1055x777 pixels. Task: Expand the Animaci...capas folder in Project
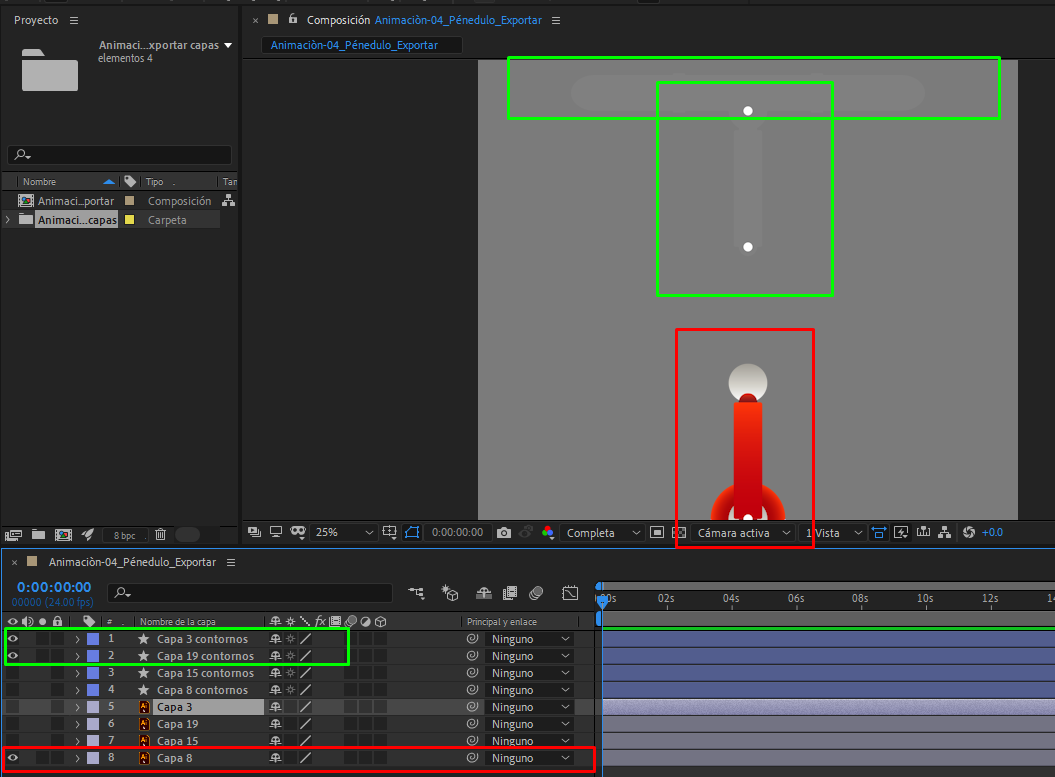tap(8, 219)
